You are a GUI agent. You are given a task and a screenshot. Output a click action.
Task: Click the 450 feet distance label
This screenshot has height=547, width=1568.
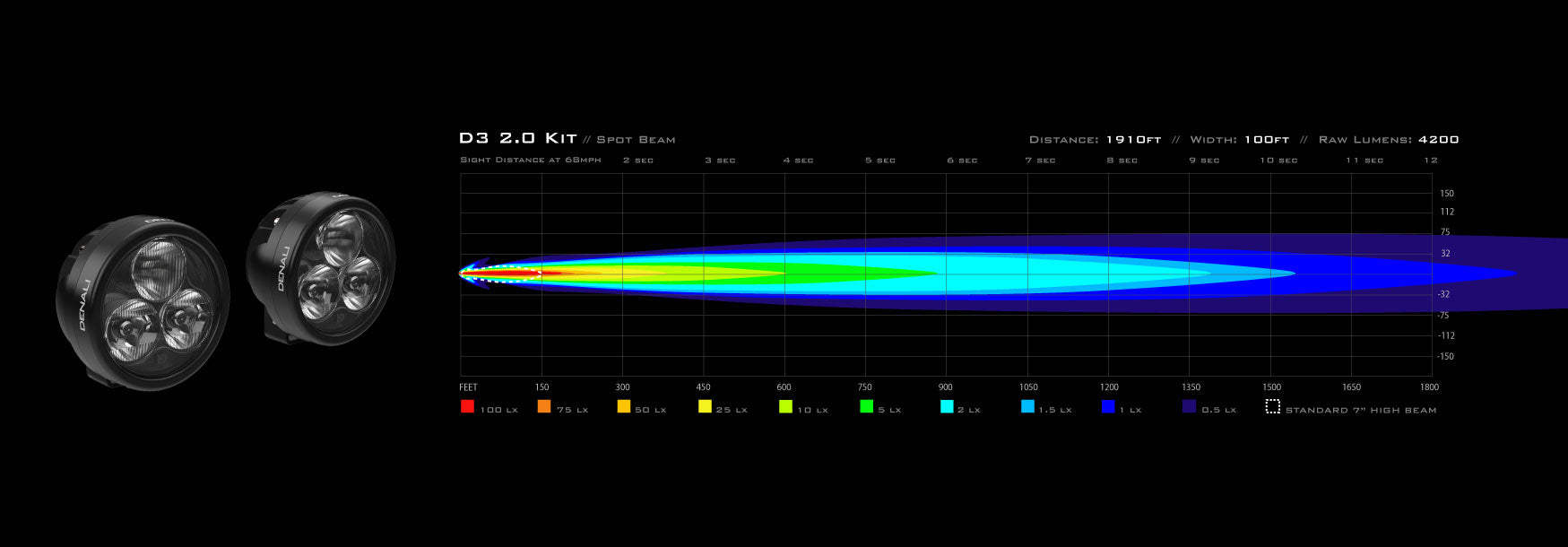[703, 387]
